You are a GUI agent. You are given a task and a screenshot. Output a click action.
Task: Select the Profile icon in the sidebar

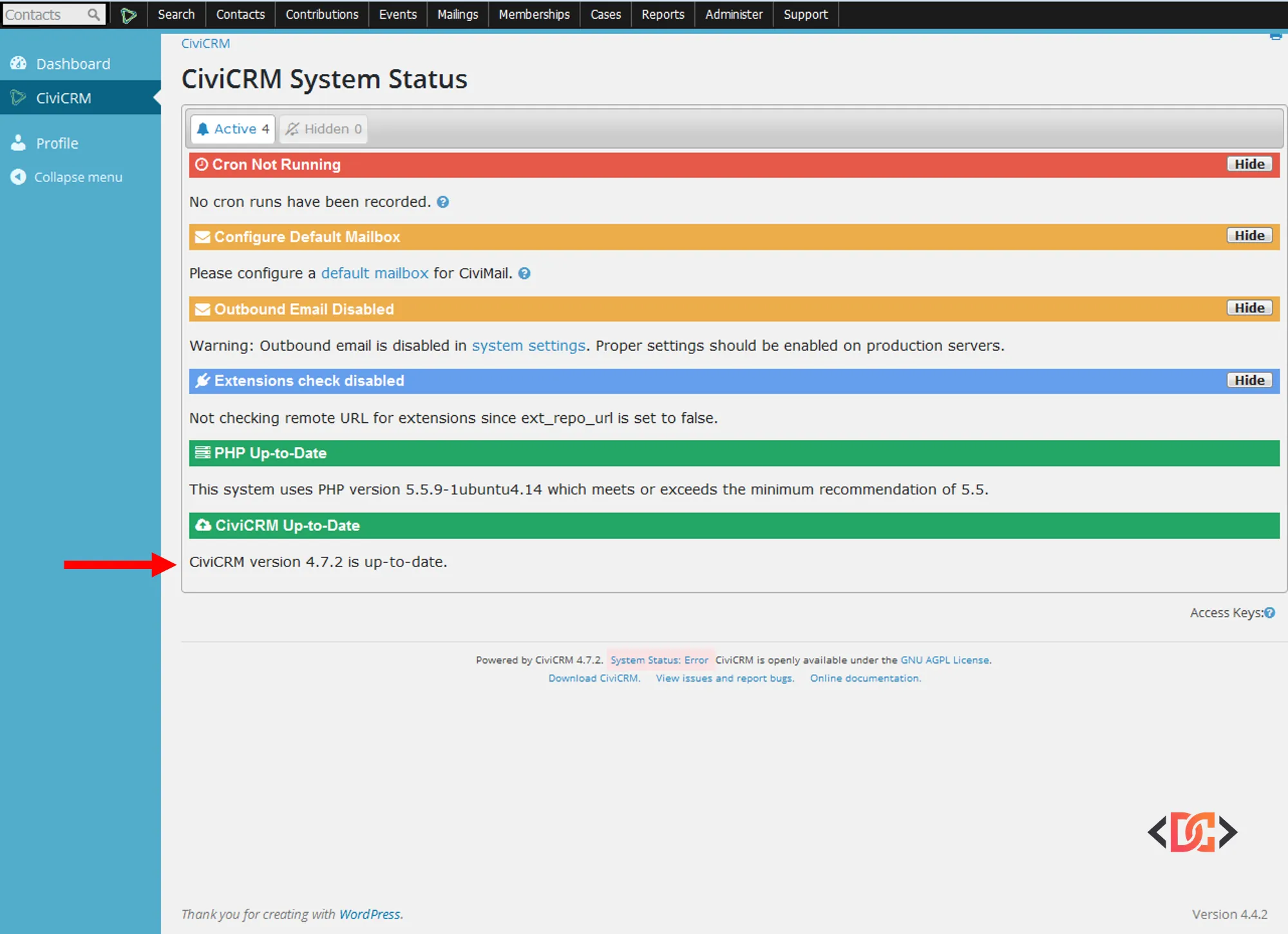coord(19,142)
